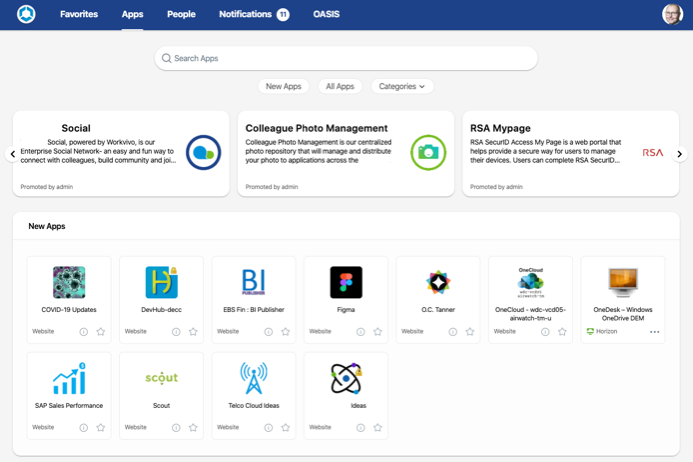
Task: Expand the Categories dropdown
Action: coord(402,87)
